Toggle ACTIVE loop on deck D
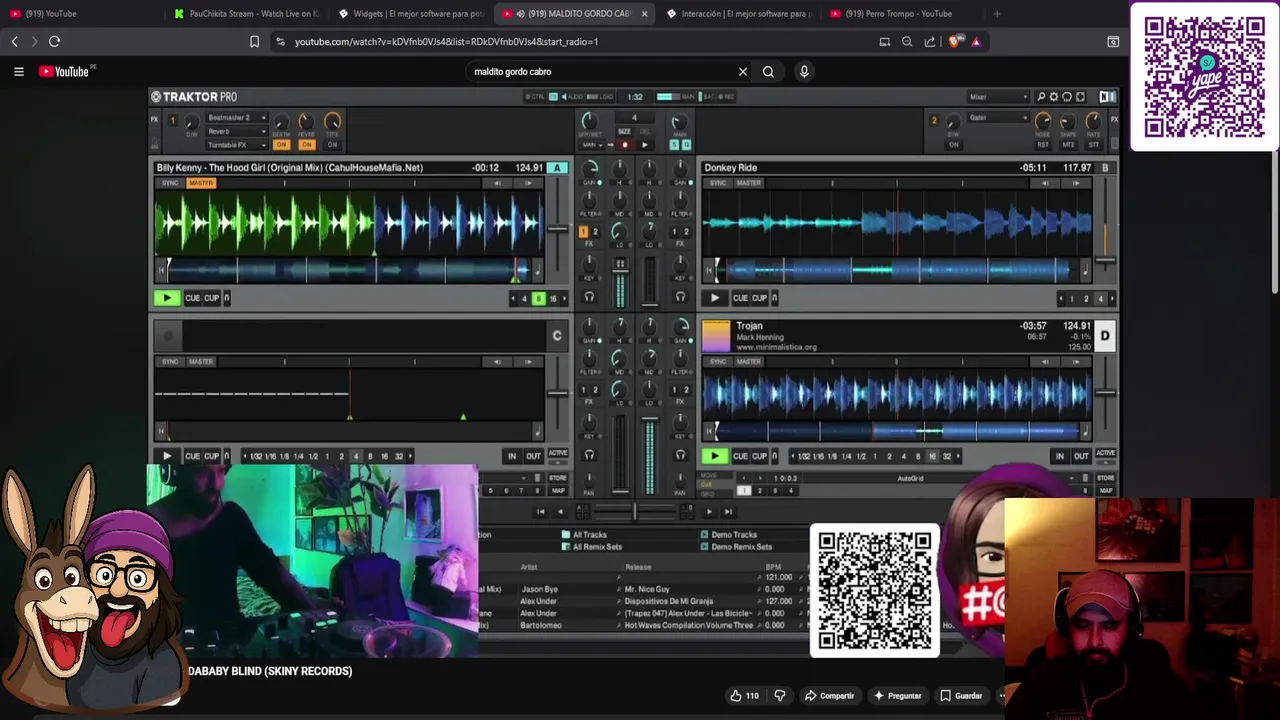 (1105, 453)
